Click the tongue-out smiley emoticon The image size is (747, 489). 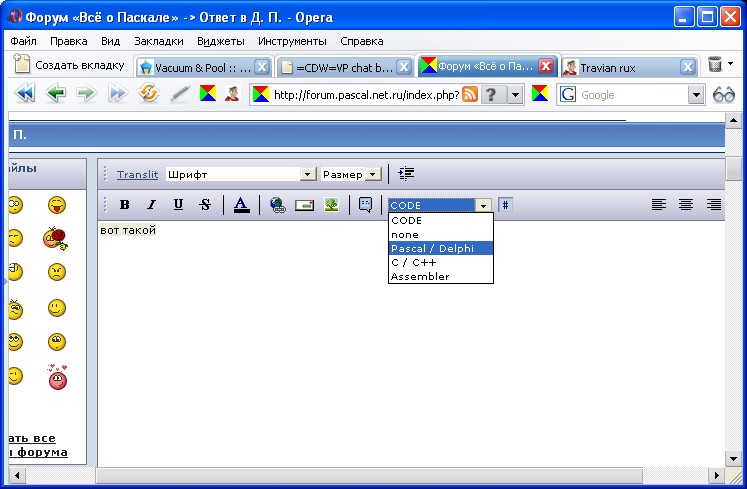56,205
